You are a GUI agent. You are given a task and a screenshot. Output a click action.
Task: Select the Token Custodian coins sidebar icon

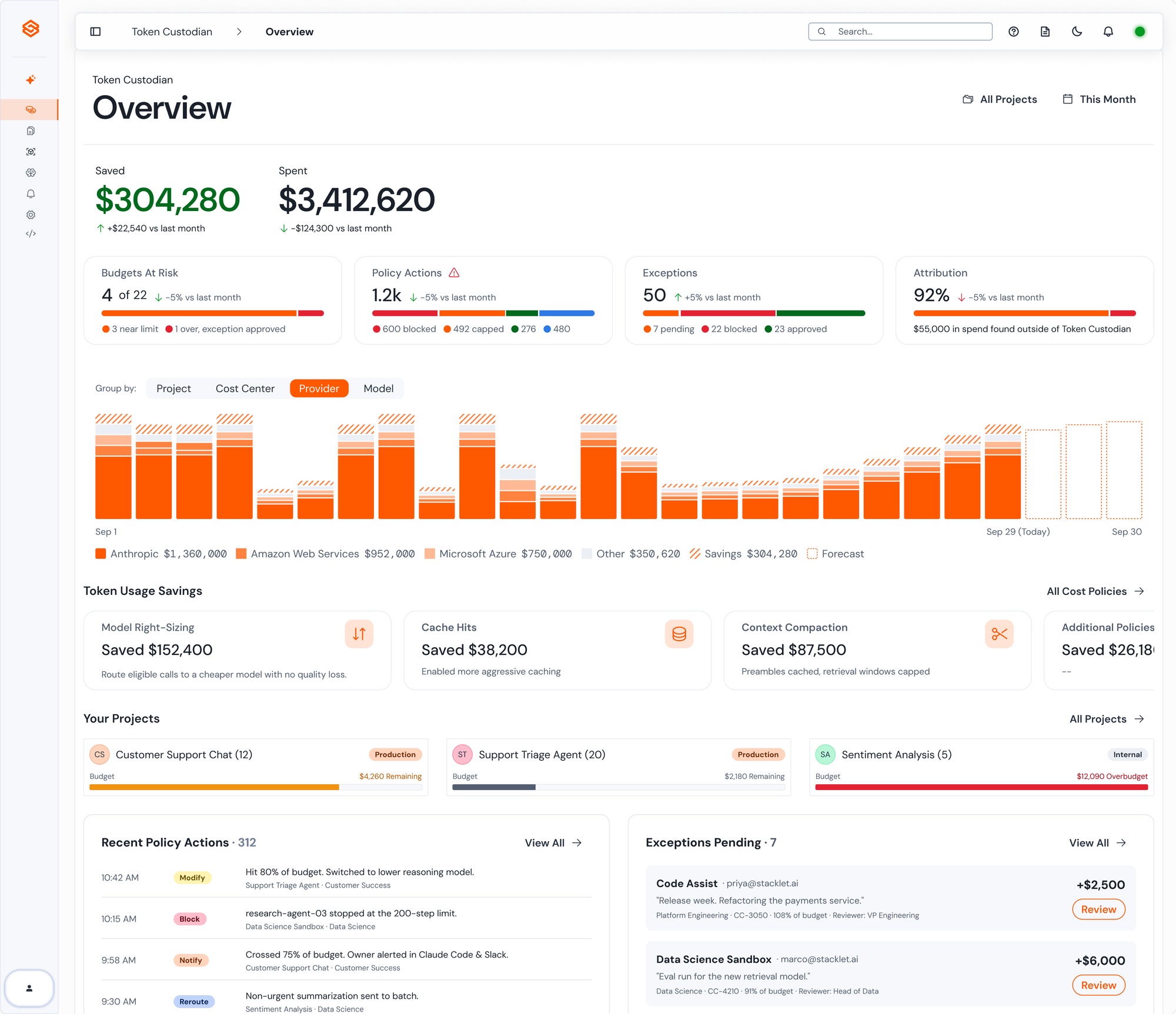[x=31, y=109]
